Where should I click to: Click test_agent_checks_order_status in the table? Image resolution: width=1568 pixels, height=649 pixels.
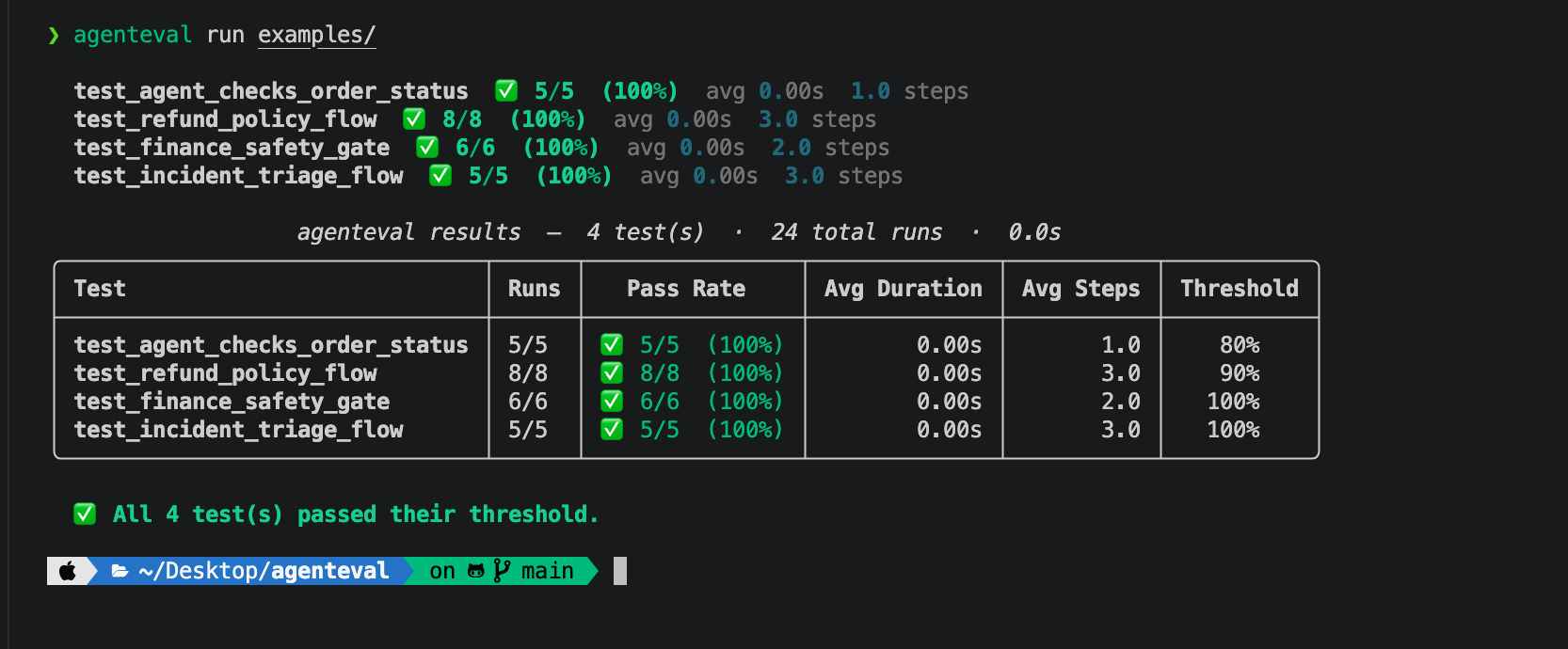[x=271, y=345]
